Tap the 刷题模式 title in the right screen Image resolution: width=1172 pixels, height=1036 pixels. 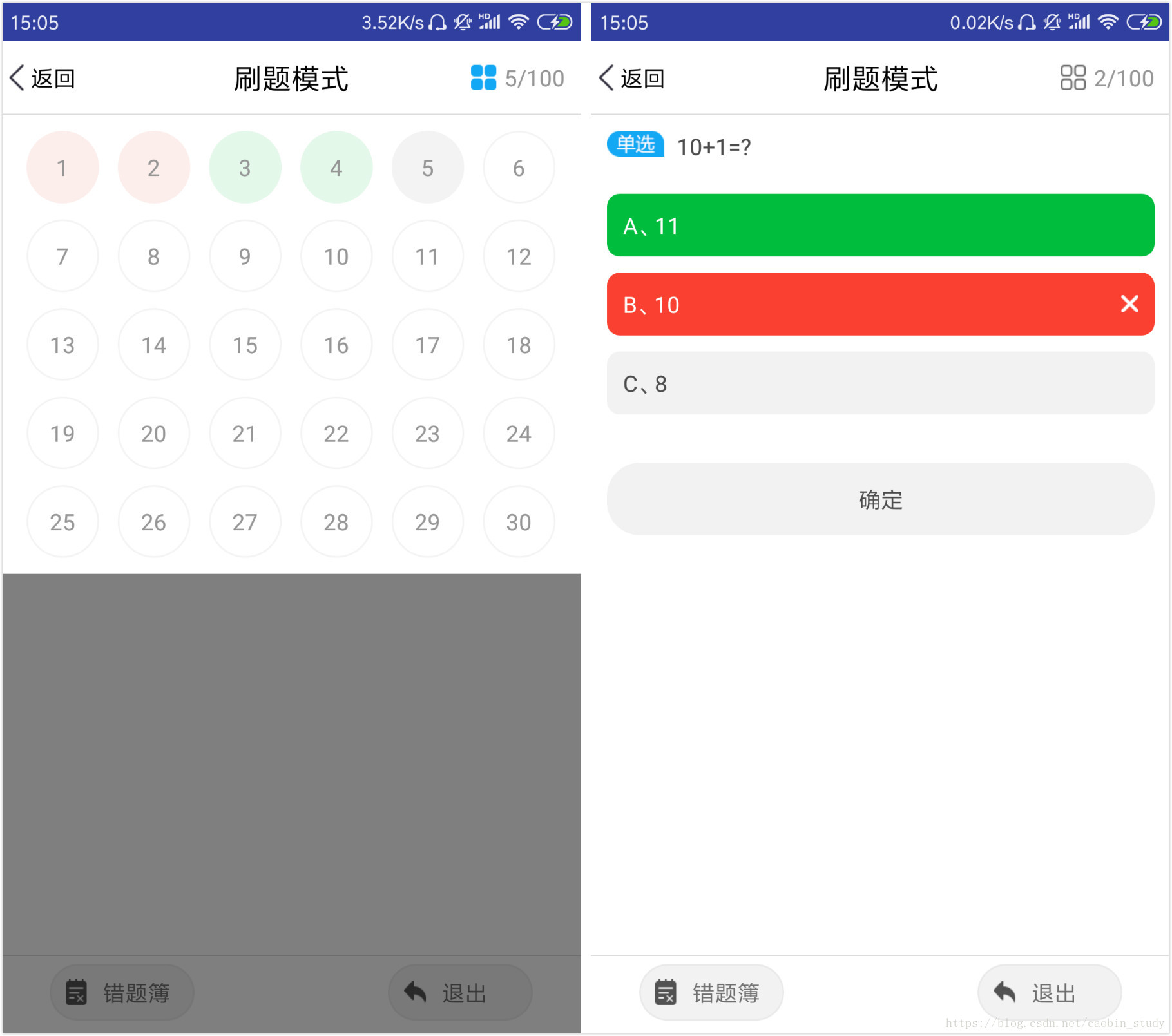point(880,79)
